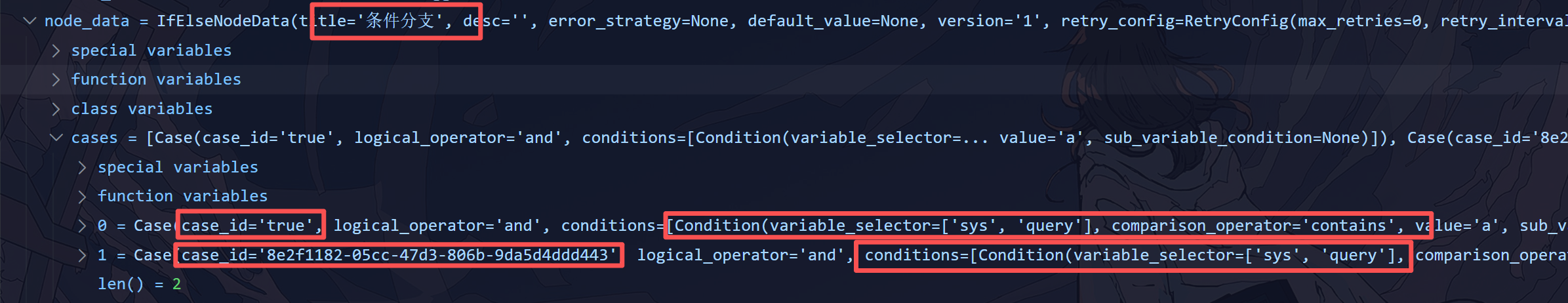The image size is (1568, 303).
Task: Select the class variables label
Action: tap(142, 109)
